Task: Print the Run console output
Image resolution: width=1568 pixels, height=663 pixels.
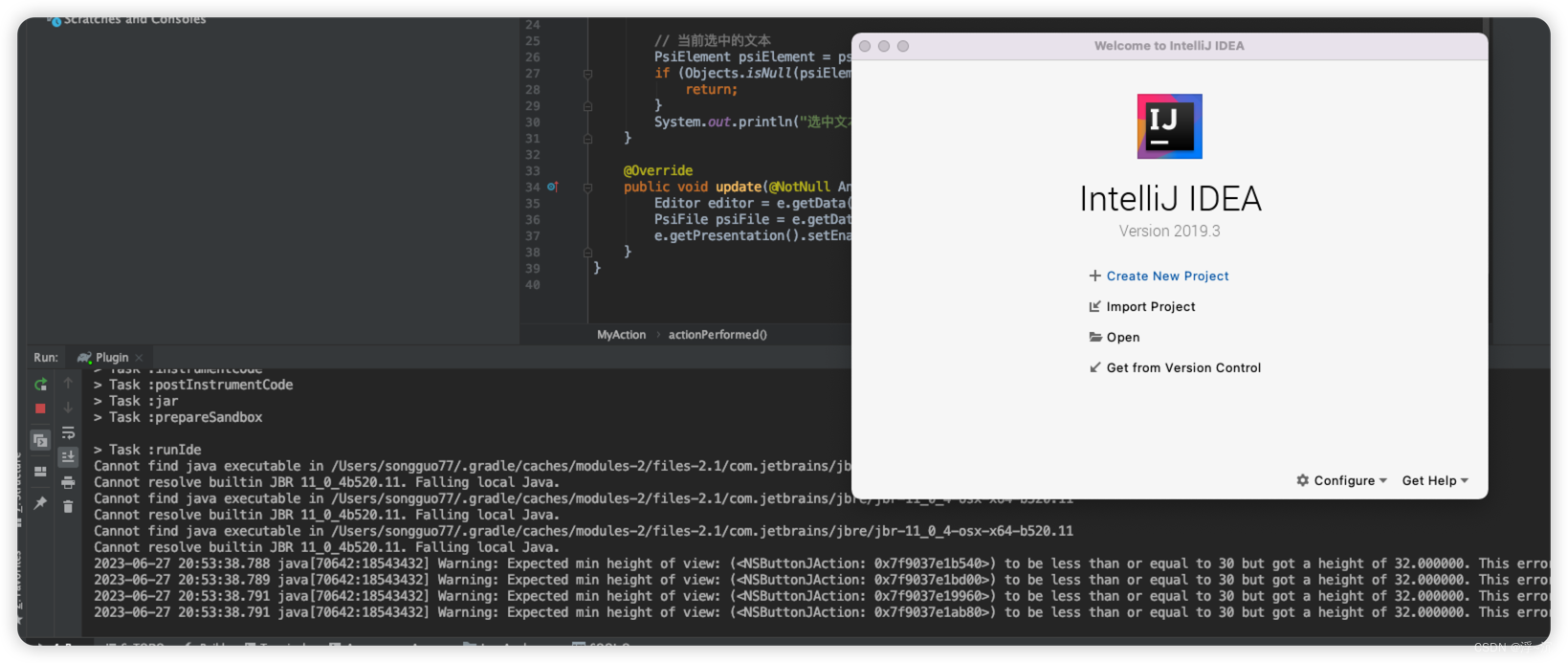Action: tap(68, 482)
